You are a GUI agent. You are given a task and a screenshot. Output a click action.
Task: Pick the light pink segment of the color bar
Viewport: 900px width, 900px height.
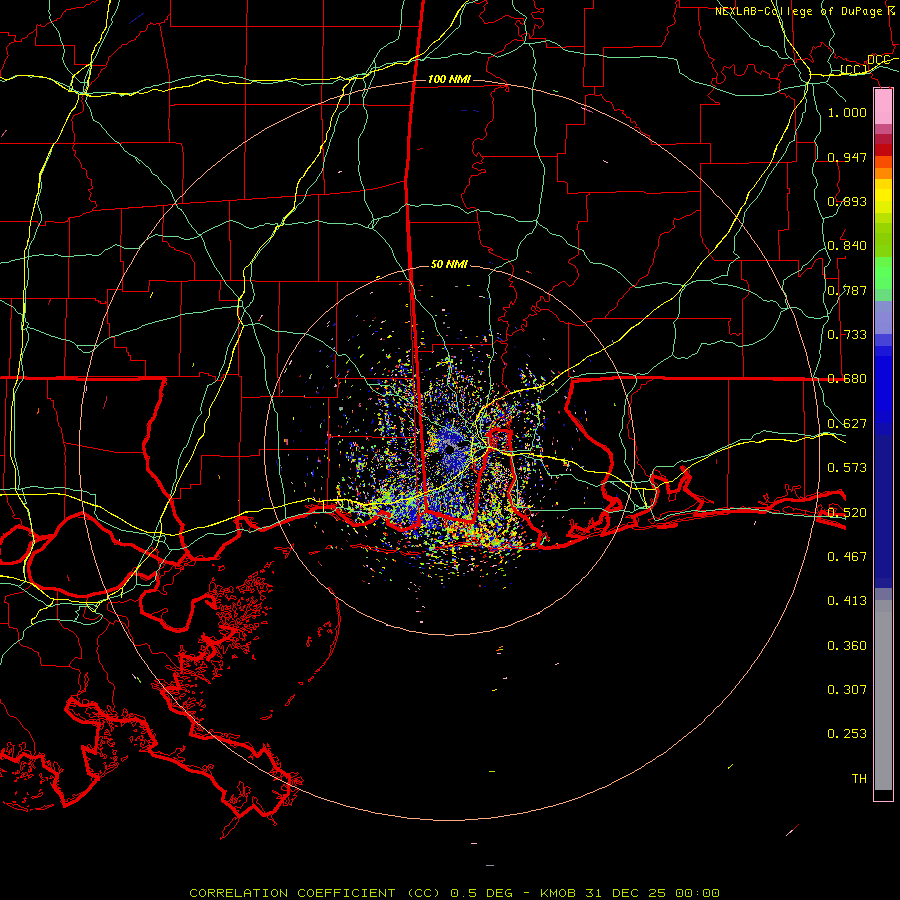click(883, 107)
